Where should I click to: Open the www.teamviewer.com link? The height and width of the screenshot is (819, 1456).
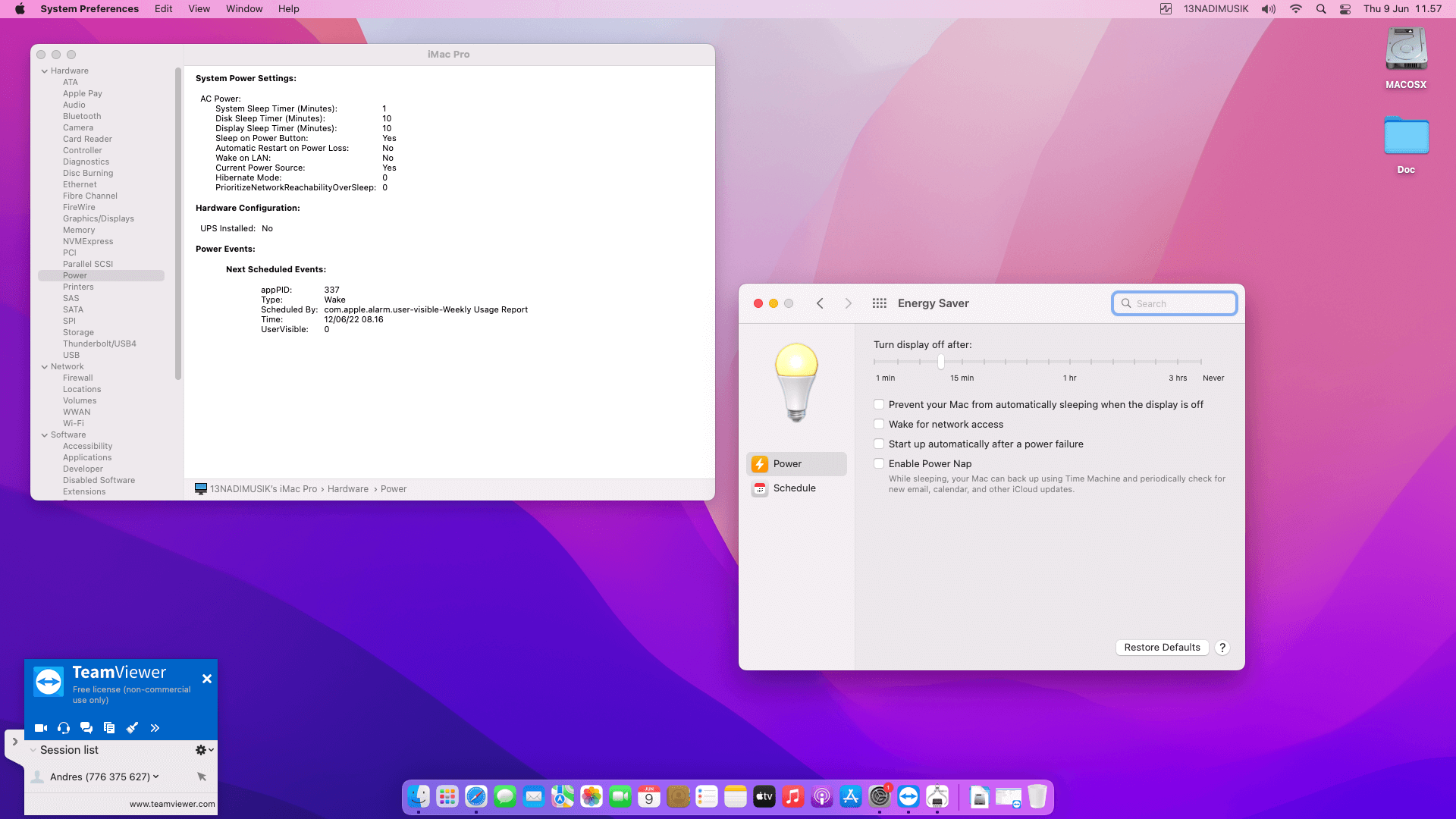[172, 804]
